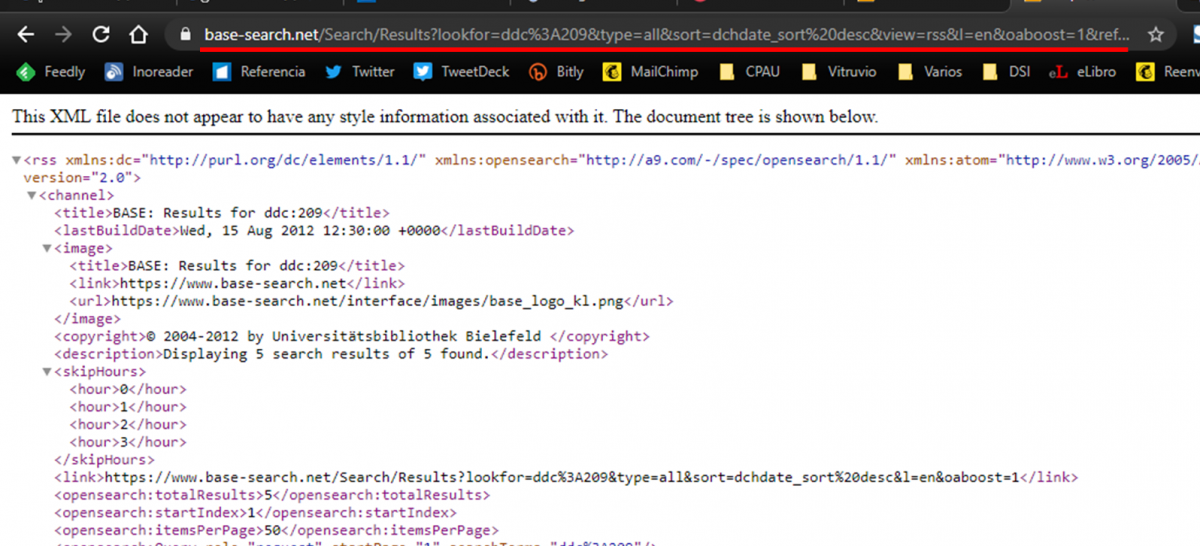Collapse the skipHours element

47,372
